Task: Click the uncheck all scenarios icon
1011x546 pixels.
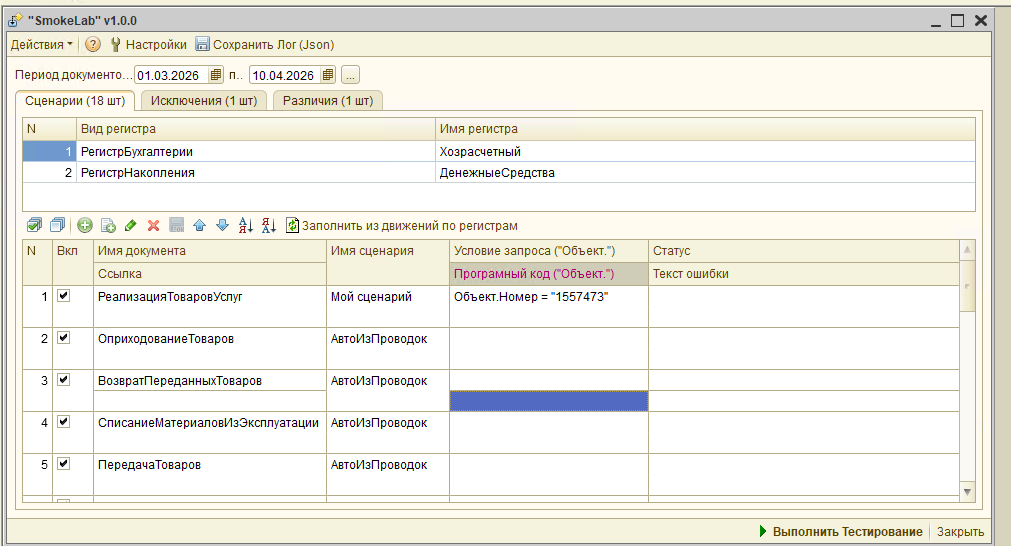Action: click(x=57, y=226)
